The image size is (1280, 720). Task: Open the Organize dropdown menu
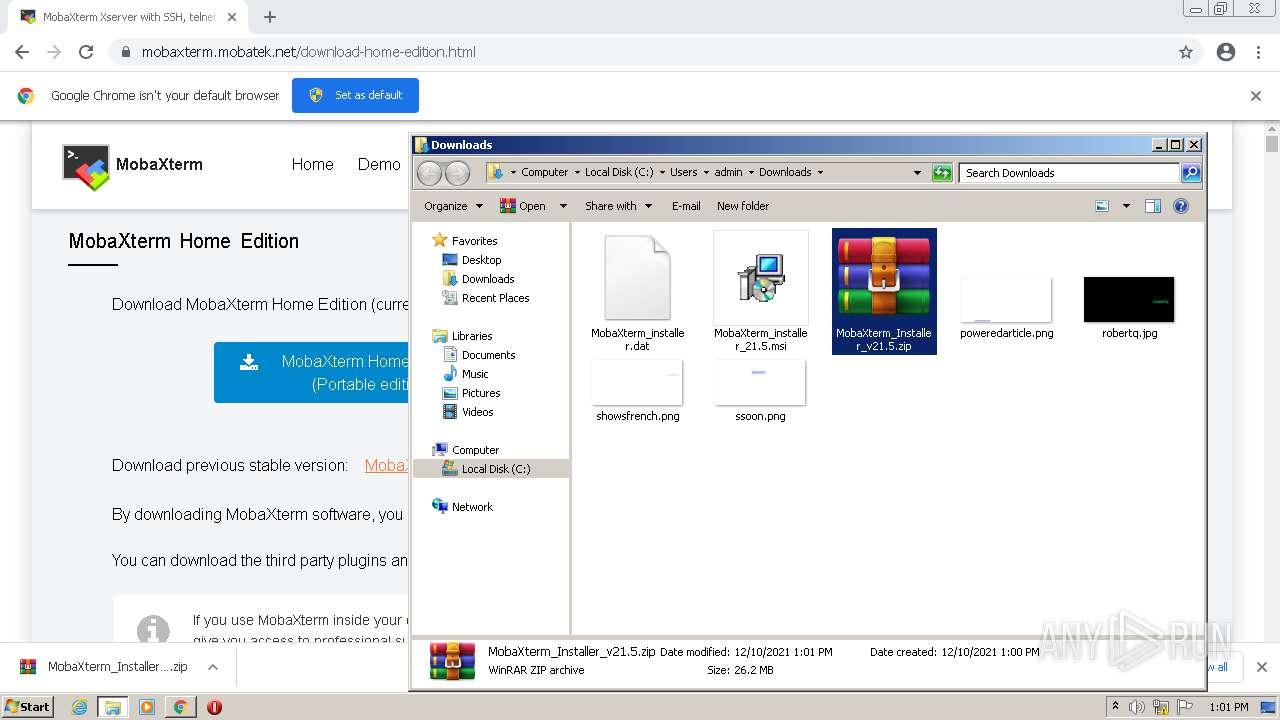[x=454, y=206]
